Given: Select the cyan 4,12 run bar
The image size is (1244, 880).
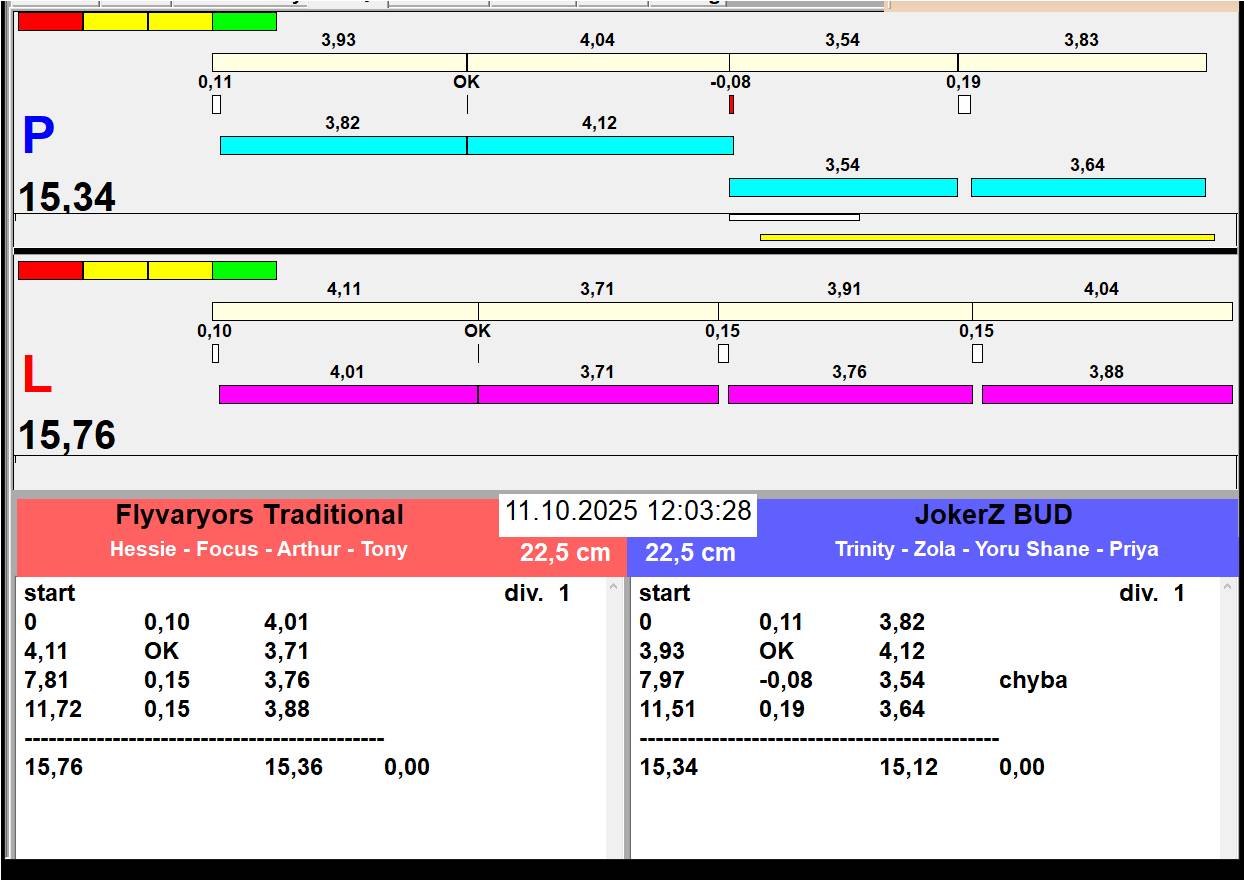Looking at the screenshot, I should [600, 146].
